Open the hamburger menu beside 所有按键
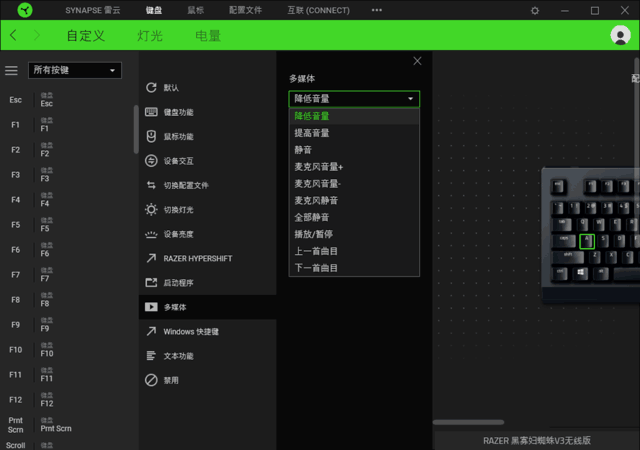This screenshot has height=450, width=640. [11, 71]
